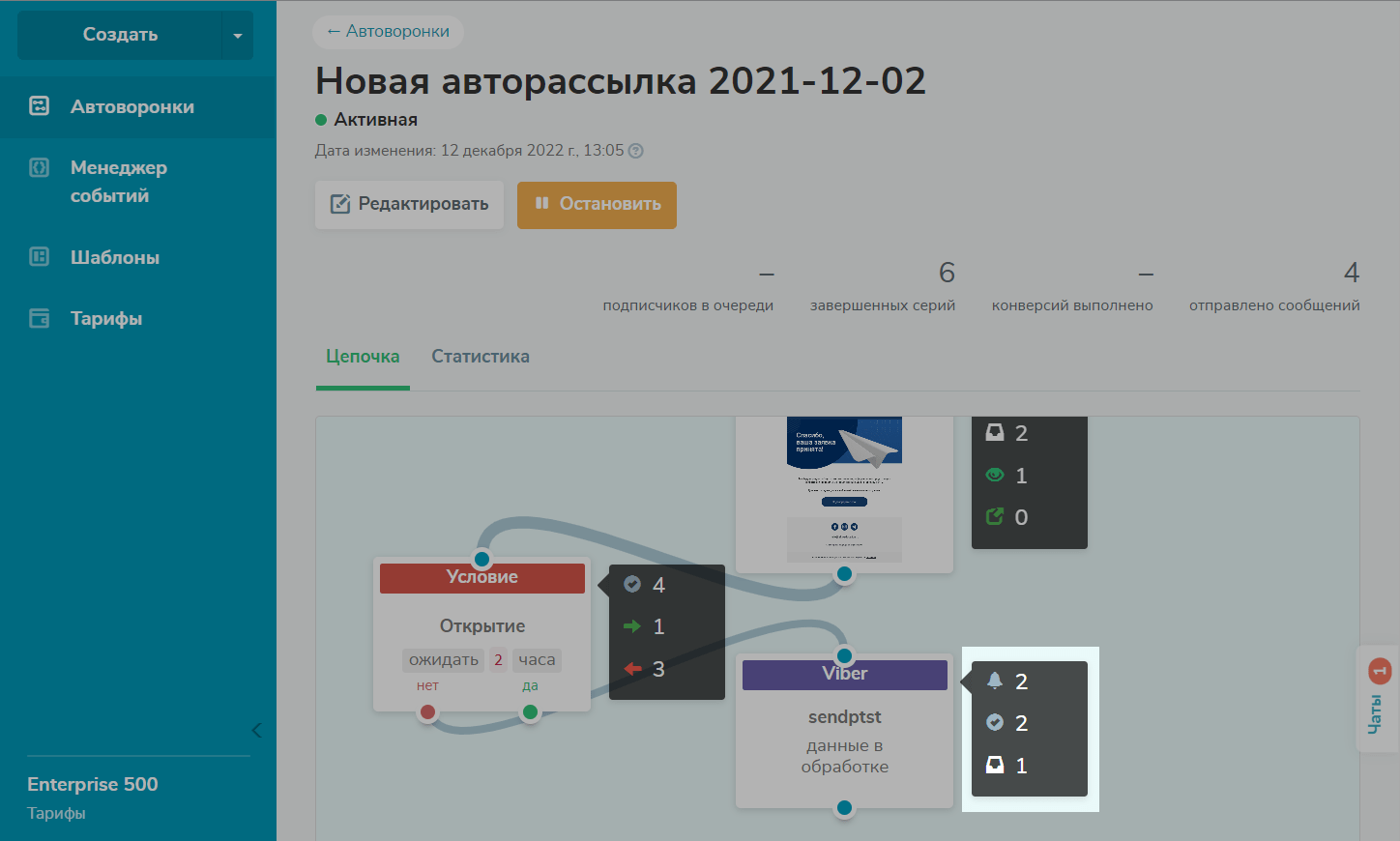Click the pause icon in Остановить
Viewport: 1400px width, 841px height.
pos(541,203)
